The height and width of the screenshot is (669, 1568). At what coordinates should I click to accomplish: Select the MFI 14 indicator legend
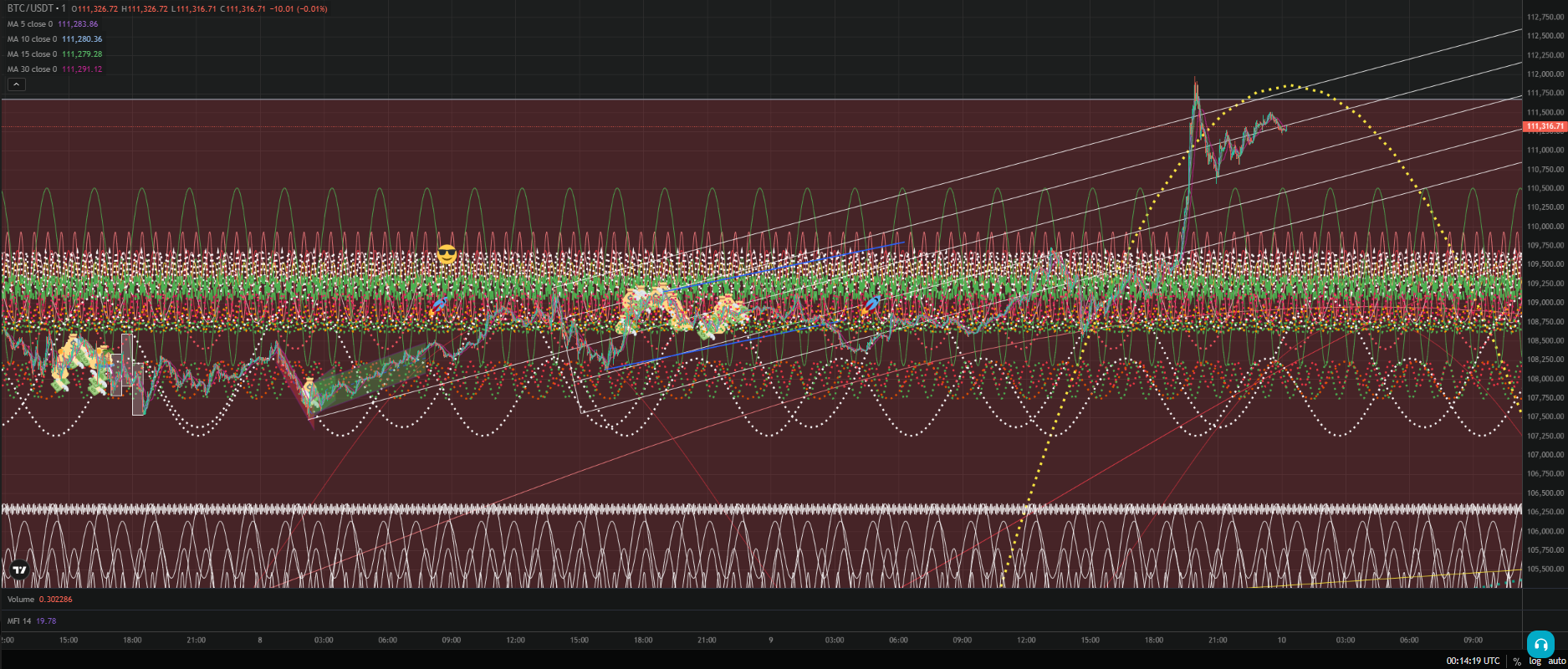point(19,621)
